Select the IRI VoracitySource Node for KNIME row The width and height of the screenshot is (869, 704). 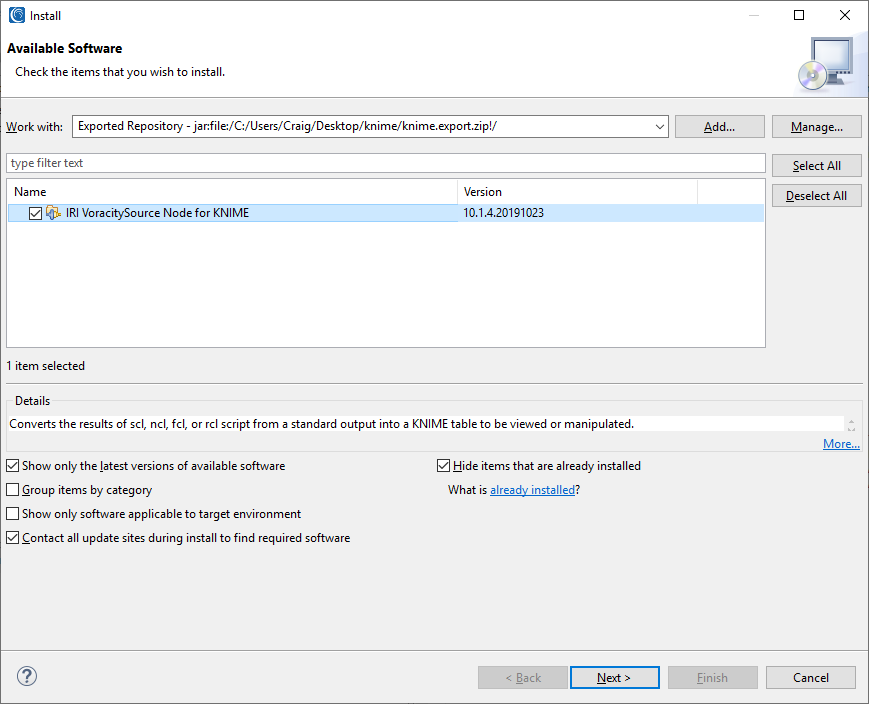tap(386, 213)
